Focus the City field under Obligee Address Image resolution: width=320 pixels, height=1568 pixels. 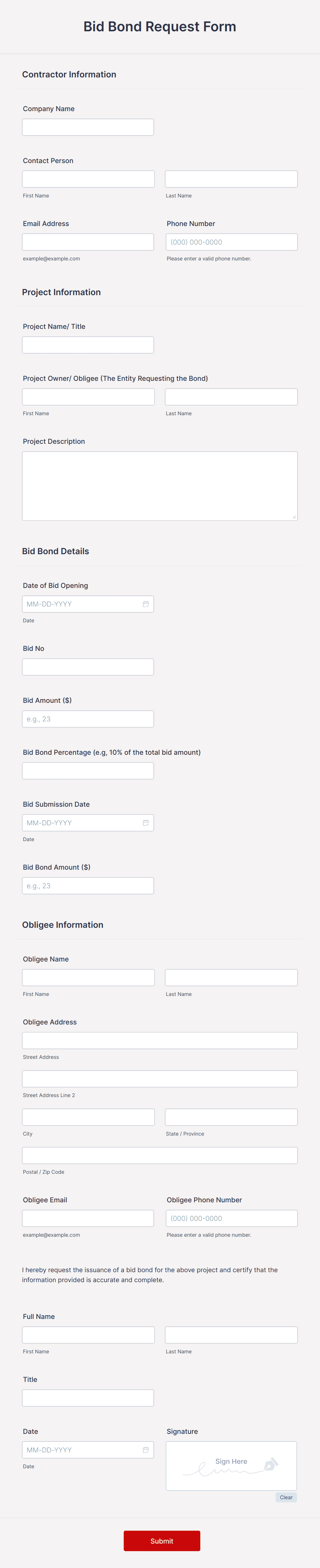point(88,1116)
